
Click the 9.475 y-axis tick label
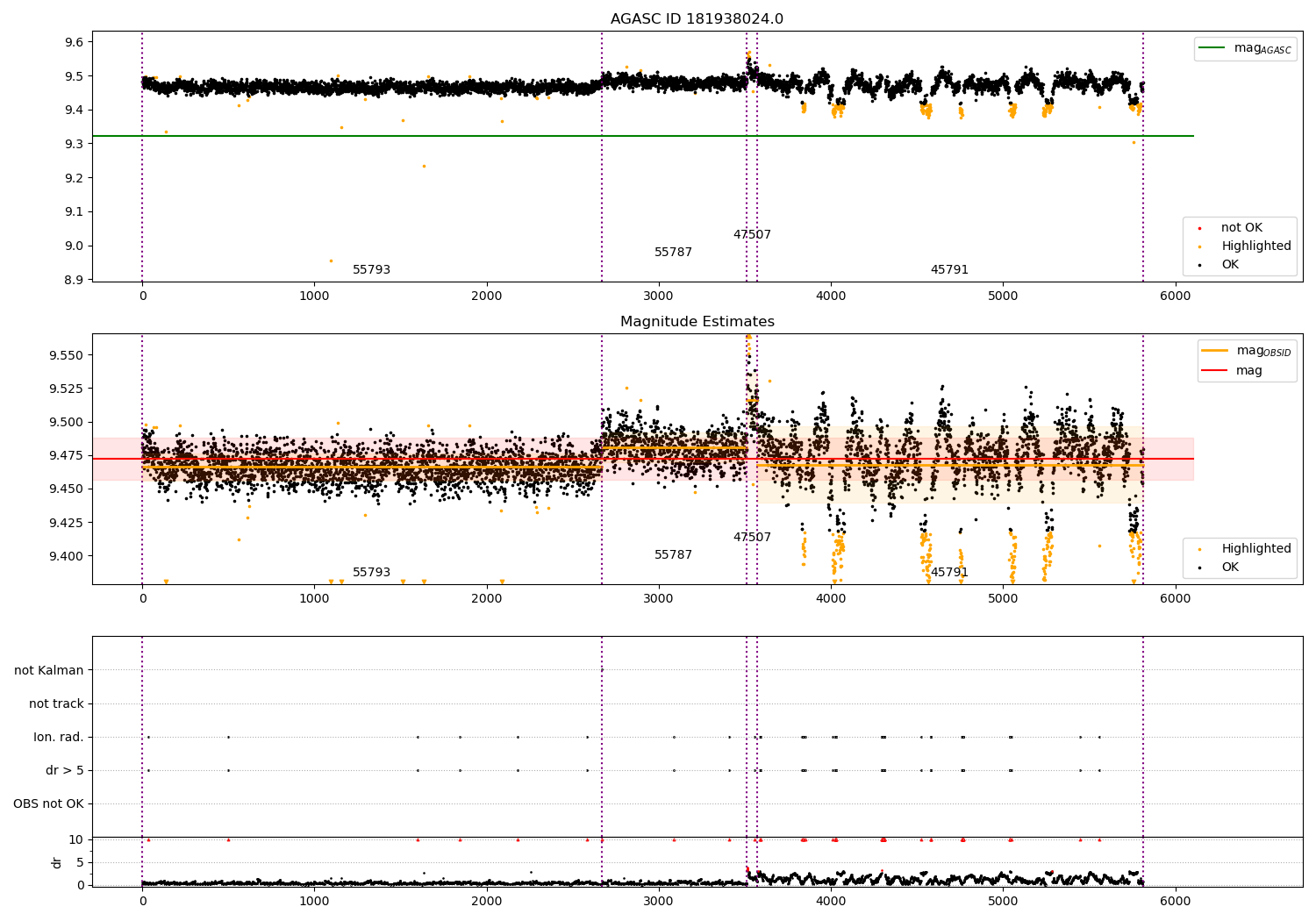point(67,456)
